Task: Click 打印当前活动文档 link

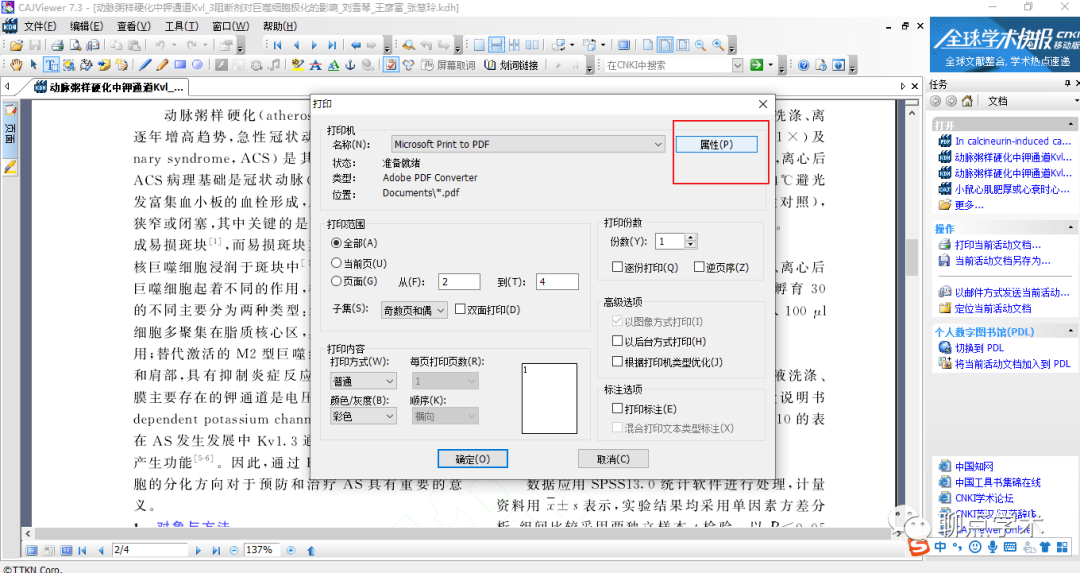Action: tap(997, 244)
